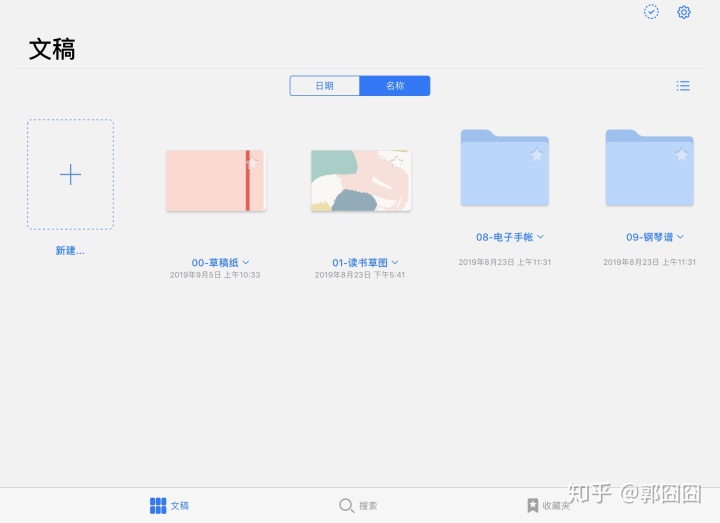Open the 09-钢琴谱 folder image
This screenshot has width=720, height=523.
point(649,168)
